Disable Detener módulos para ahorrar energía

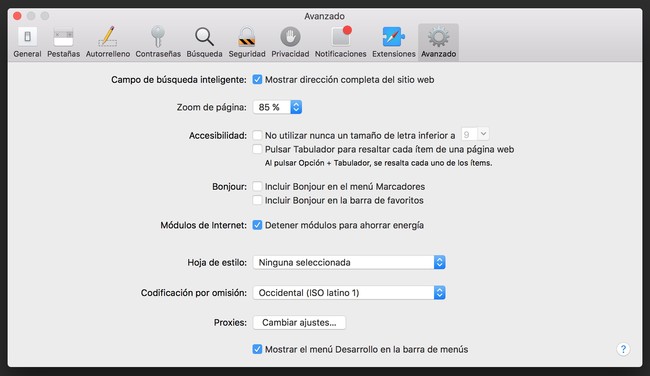click(257, 225)
